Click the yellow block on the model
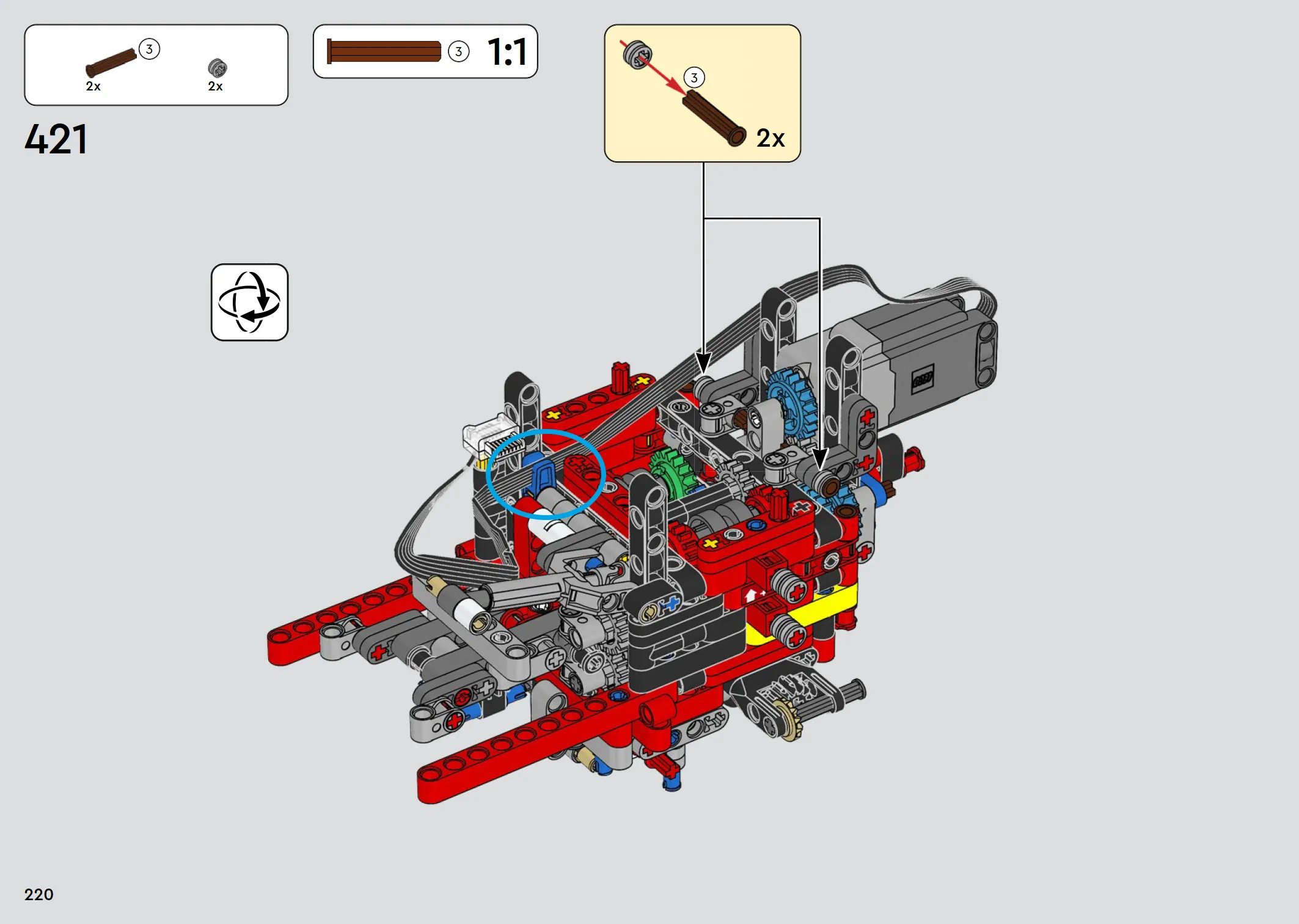The width and height of the screenshot is (1299, 924). 802,615
